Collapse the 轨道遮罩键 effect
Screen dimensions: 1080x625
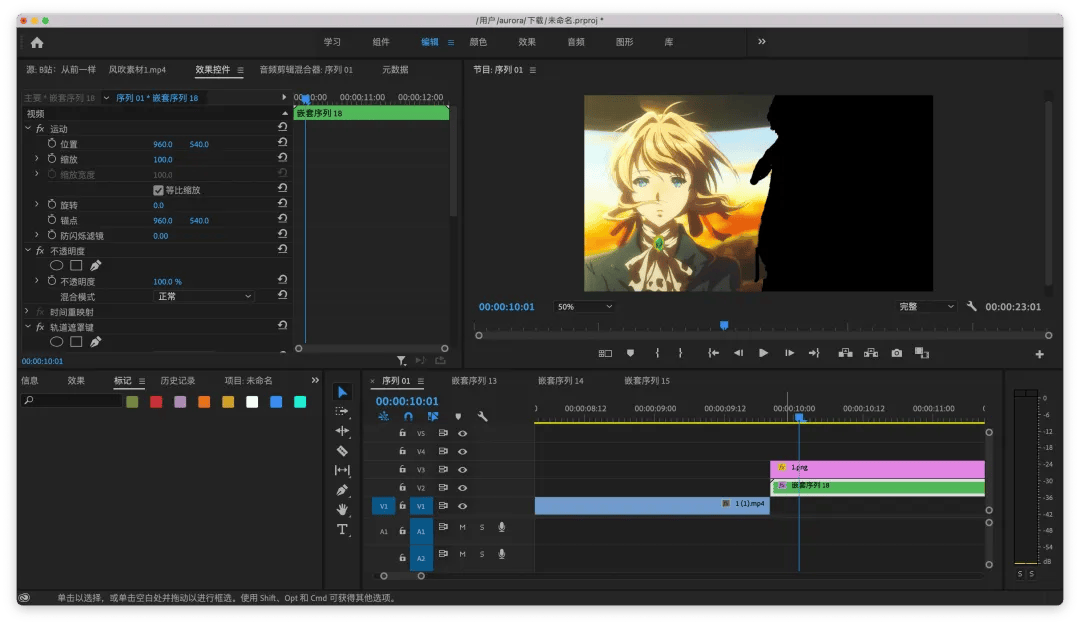click(x=28, y=327)
